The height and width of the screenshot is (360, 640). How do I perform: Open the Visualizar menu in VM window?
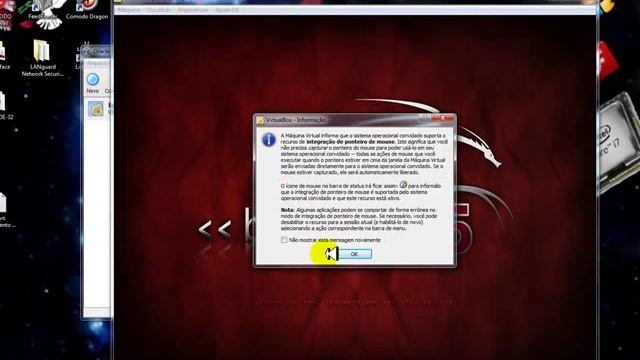(x=159, y=10)
